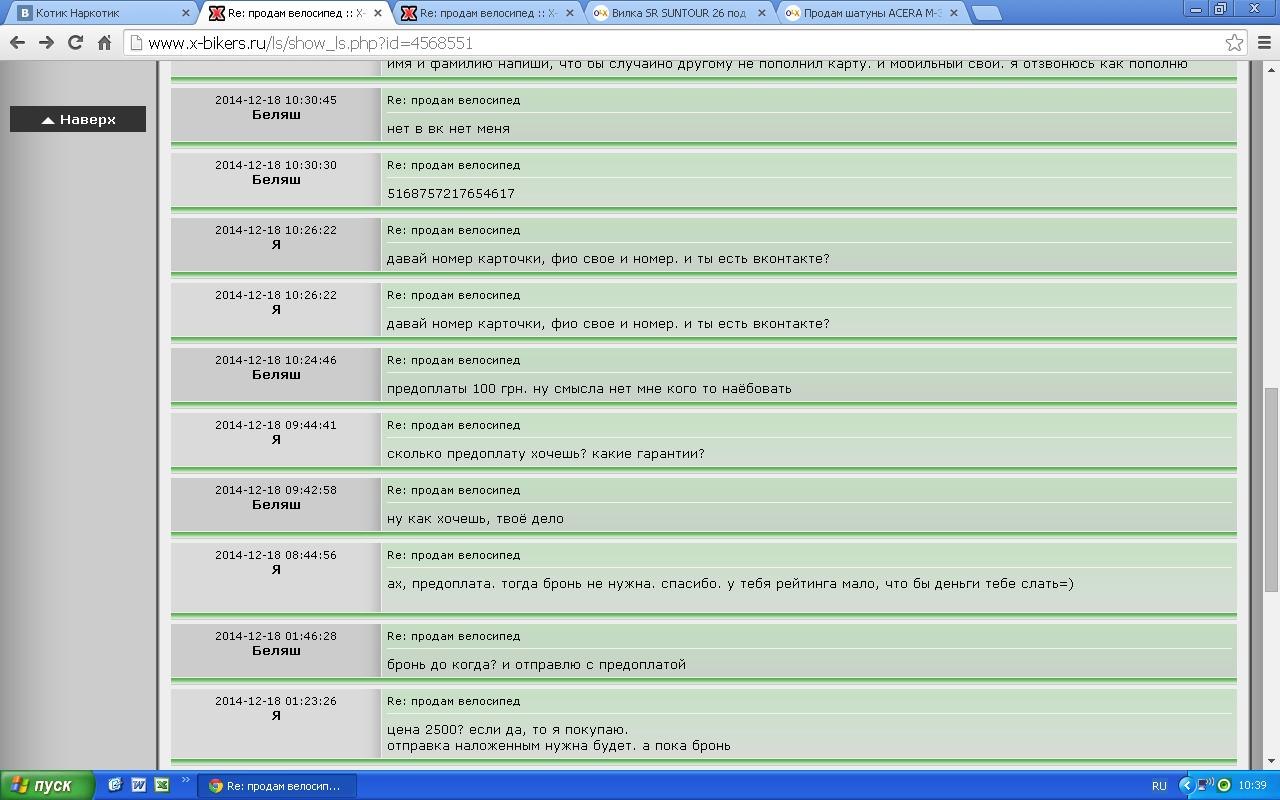1280x800 pixels.
Task: Click the page scrollbar down arrow
Action: pos(1271,761)
